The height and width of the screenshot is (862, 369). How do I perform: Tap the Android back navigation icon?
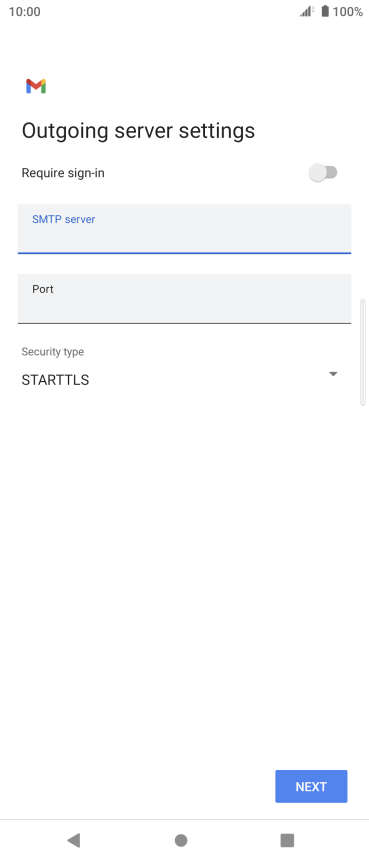tap(73, 839)
